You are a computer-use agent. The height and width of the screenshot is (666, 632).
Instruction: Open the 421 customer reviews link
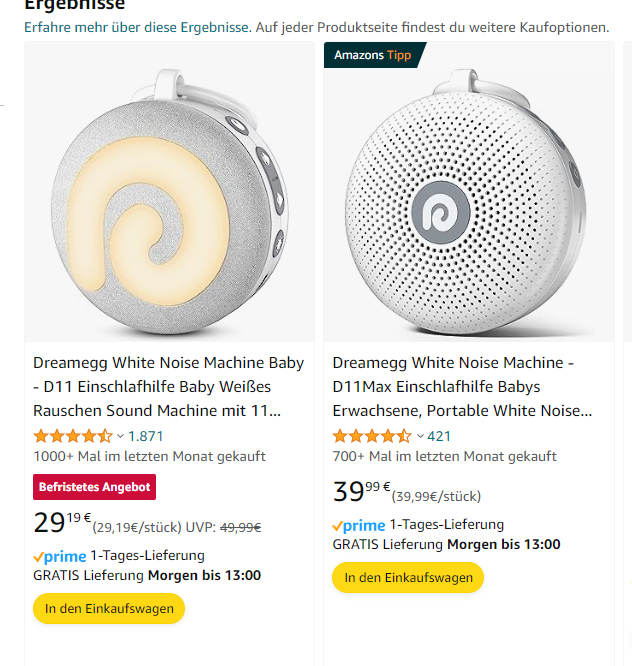point(439,436)
